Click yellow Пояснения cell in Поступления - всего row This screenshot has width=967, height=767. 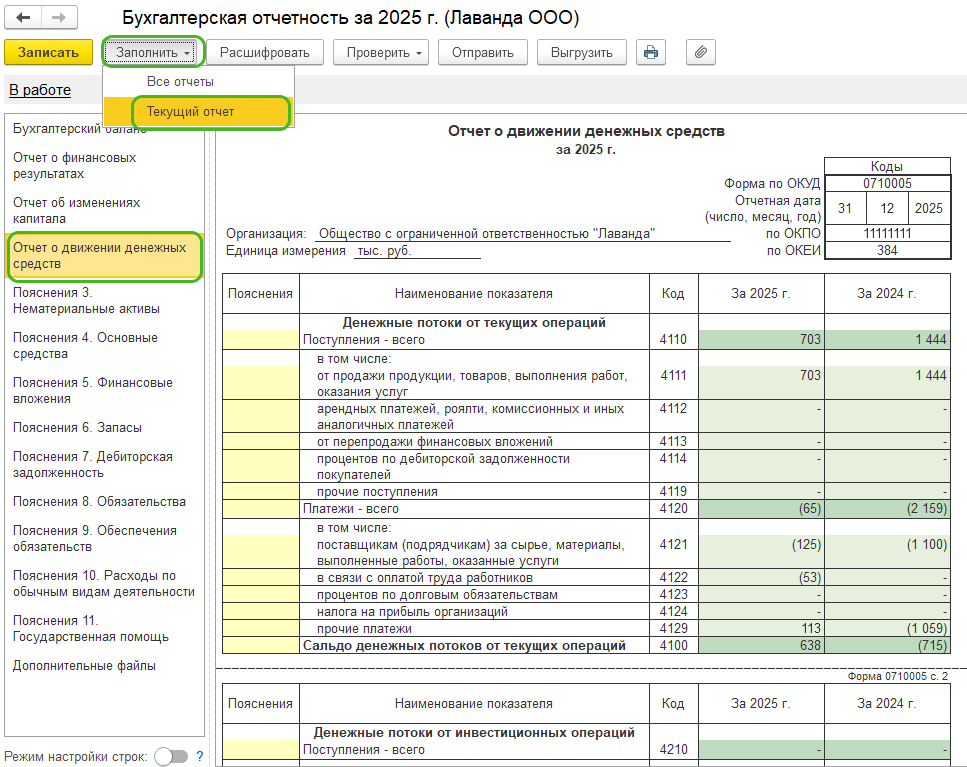click(260, 340)
